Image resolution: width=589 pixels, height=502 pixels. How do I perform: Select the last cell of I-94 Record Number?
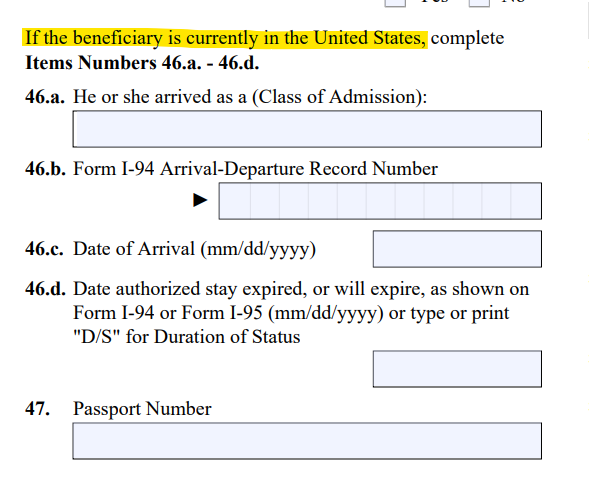(x=526, y=201)
